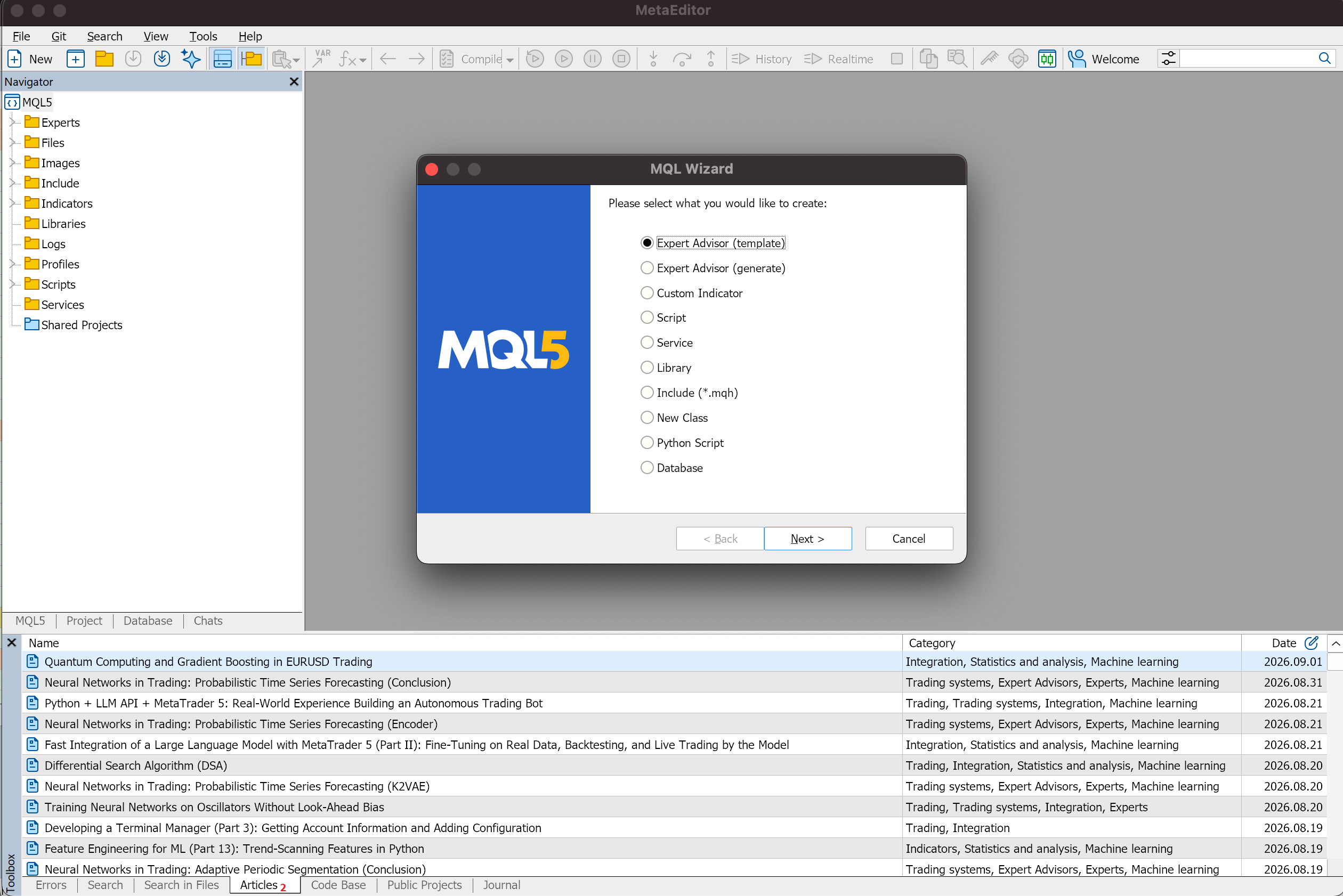Open the File menu
1343x896 pixels.
point(21,36)
